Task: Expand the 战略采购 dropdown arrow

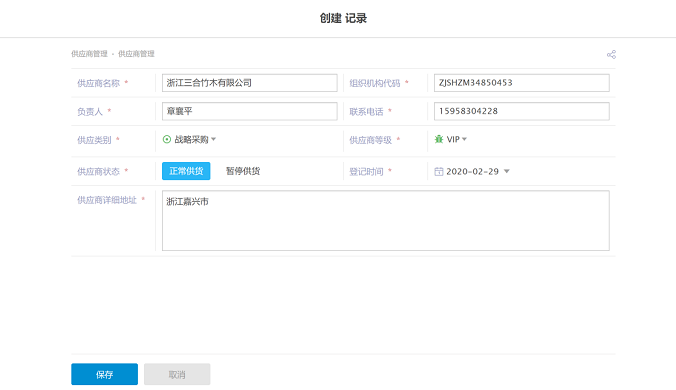Action: pos(213,139)
